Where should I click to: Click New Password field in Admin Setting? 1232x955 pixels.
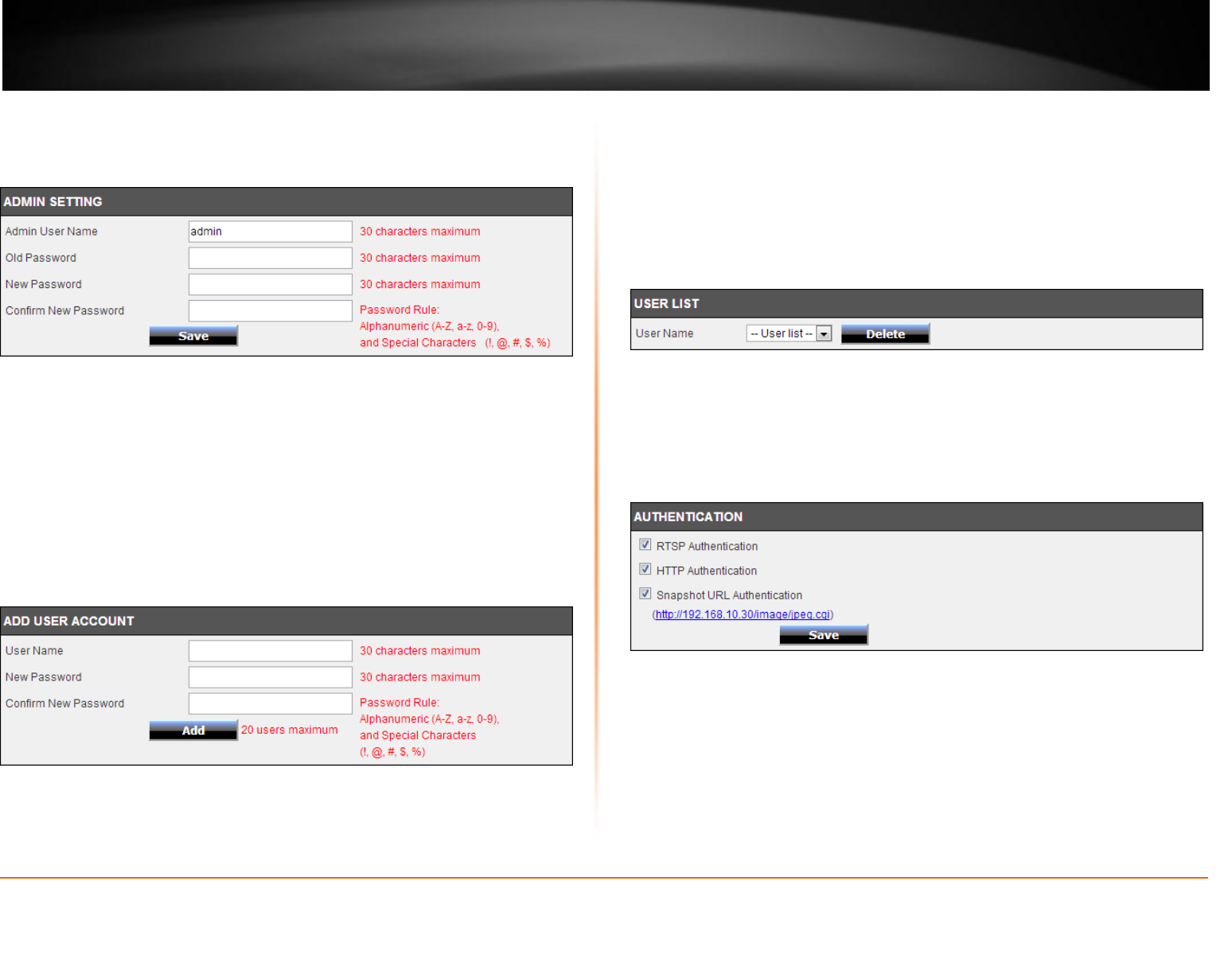(x=270, y=284)
